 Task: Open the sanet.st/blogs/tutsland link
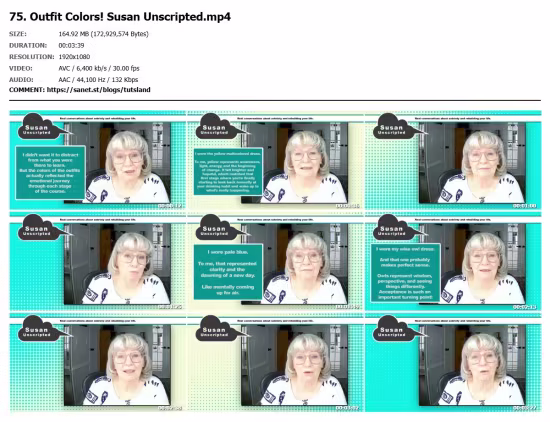click(99, 90)
